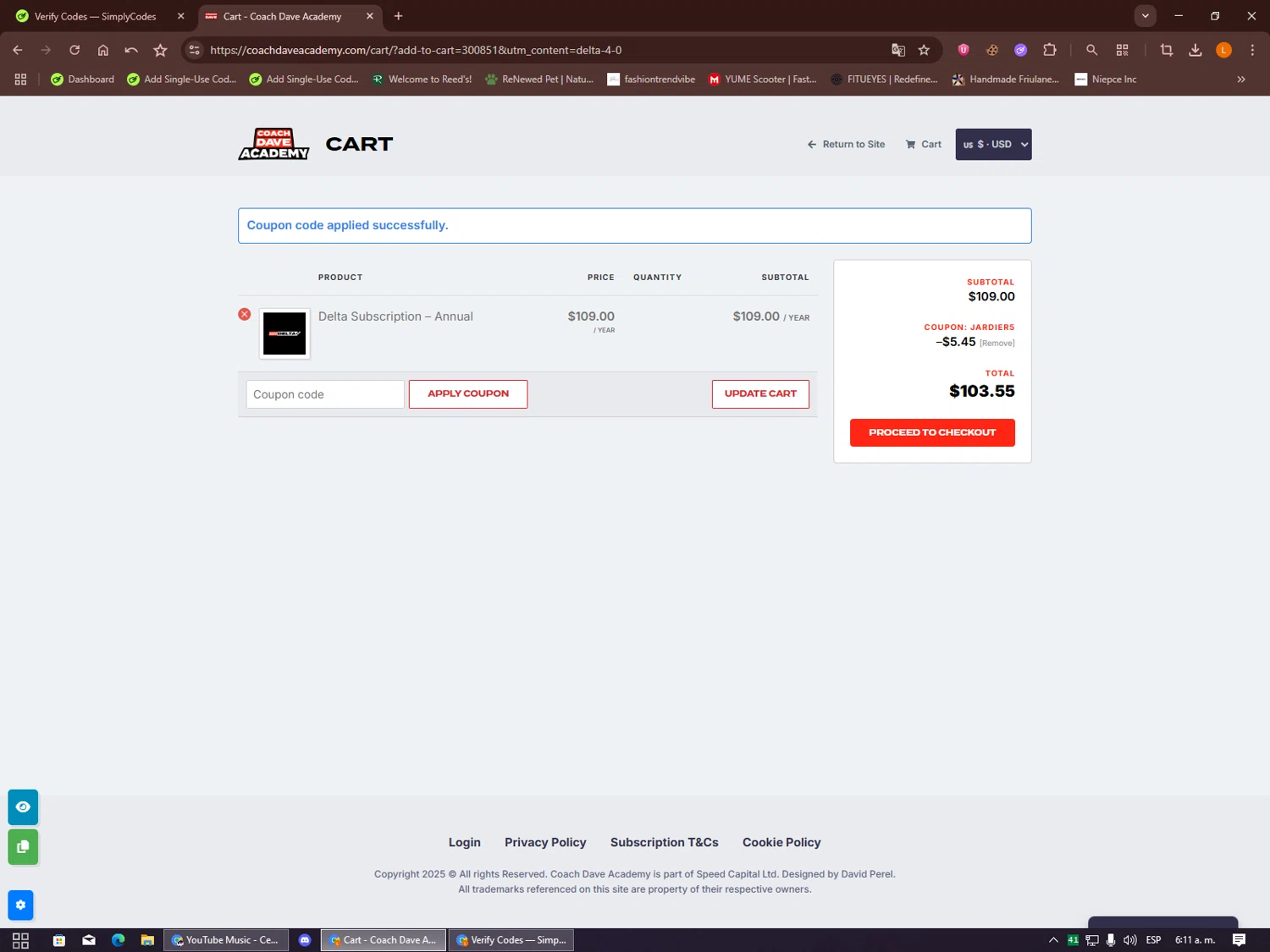Click the browser search magnifier icon
This screenshot has height=952, width=1270.
pyautogui.click(x=1091, y=50)
